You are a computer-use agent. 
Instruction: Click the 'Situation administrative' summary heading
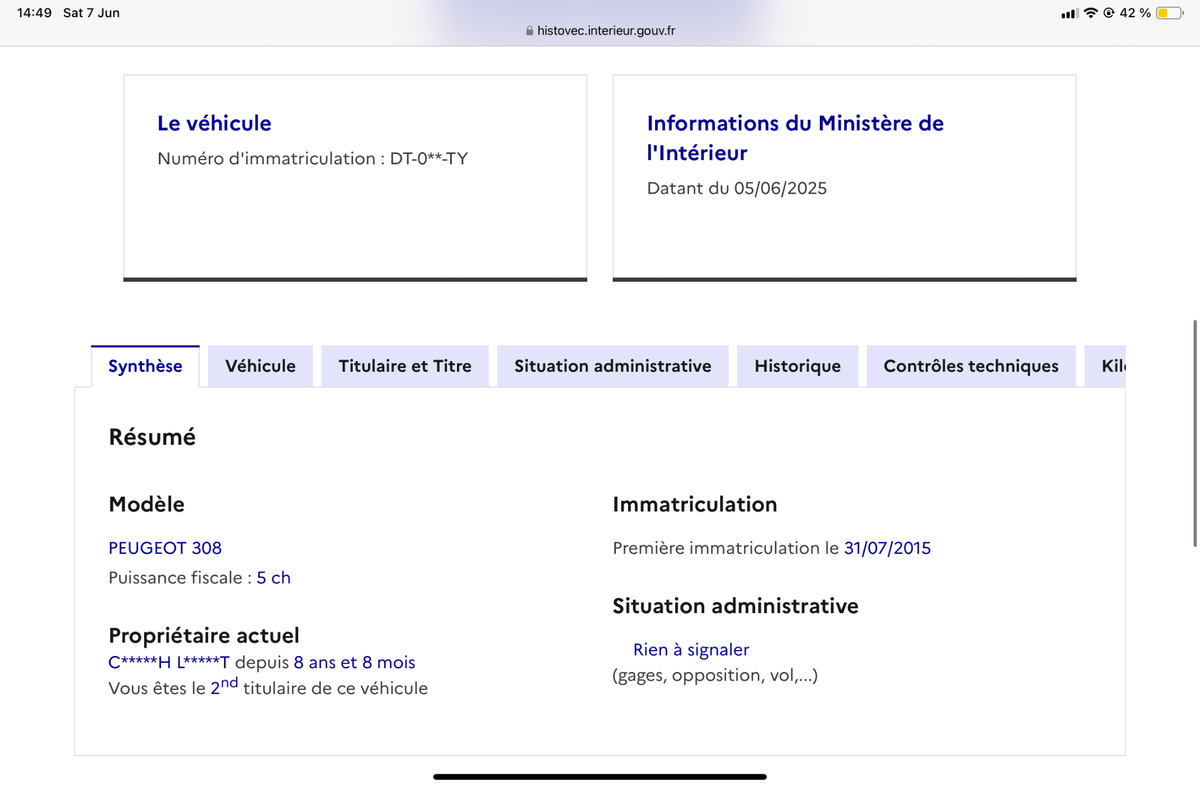click(x=735, y=606)
